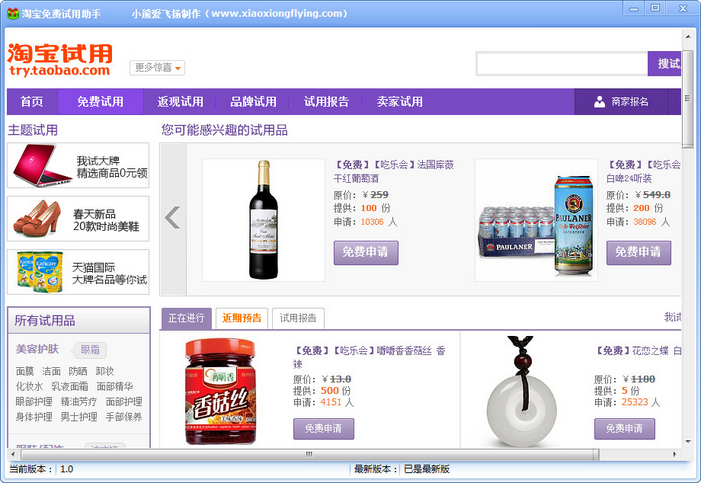Click 免费申请 for 香菇丝

323,428
